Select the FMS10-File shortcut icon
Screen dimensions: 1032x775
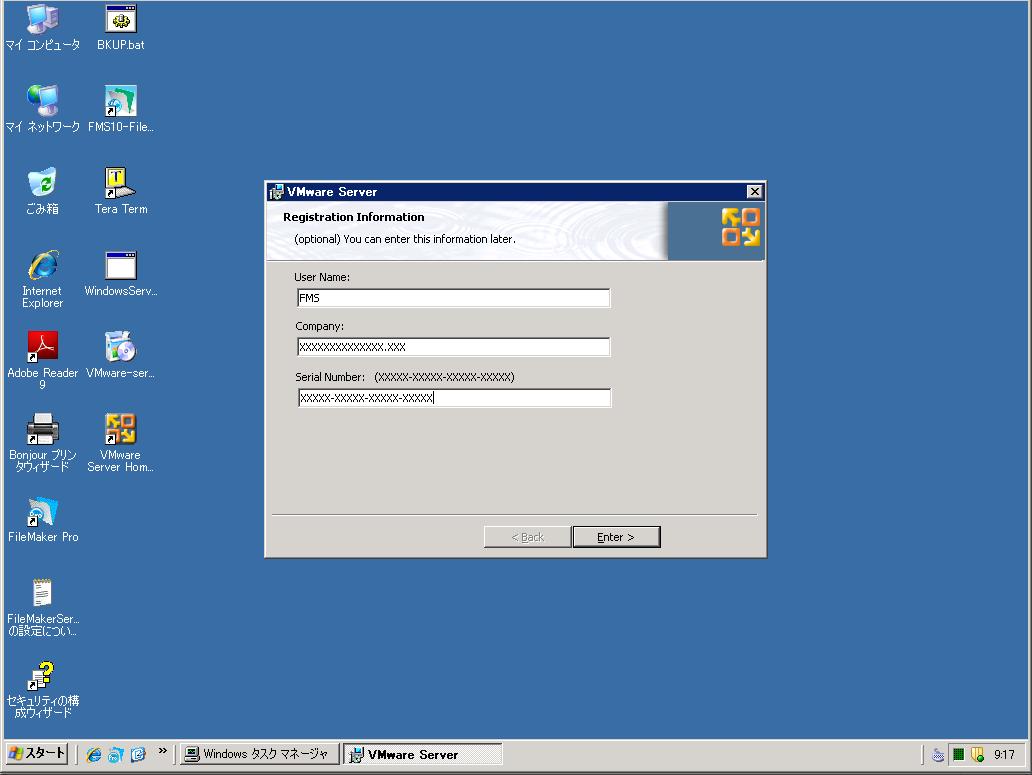(120, 109)
